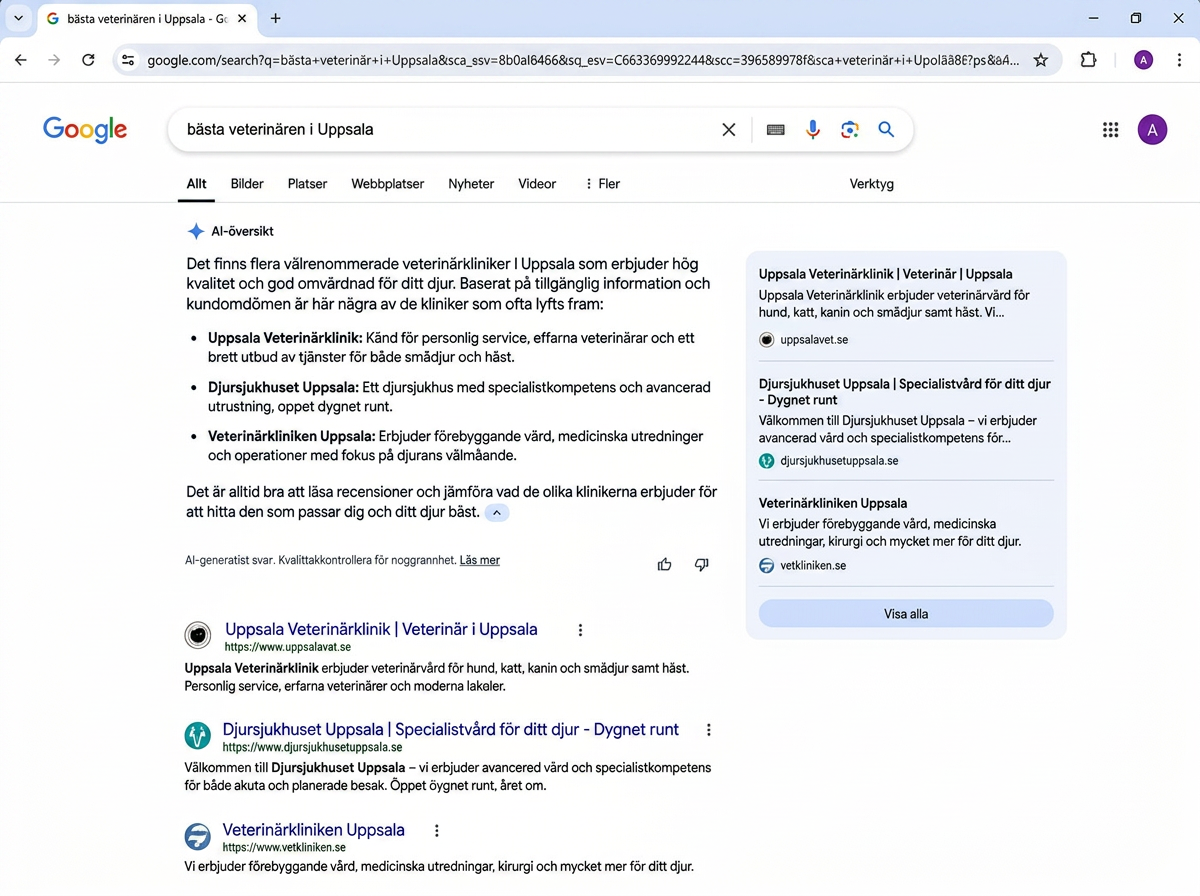Click djursjukhusetuppsala.se source favicon
1200x896 pixels.
pos(767,461)
